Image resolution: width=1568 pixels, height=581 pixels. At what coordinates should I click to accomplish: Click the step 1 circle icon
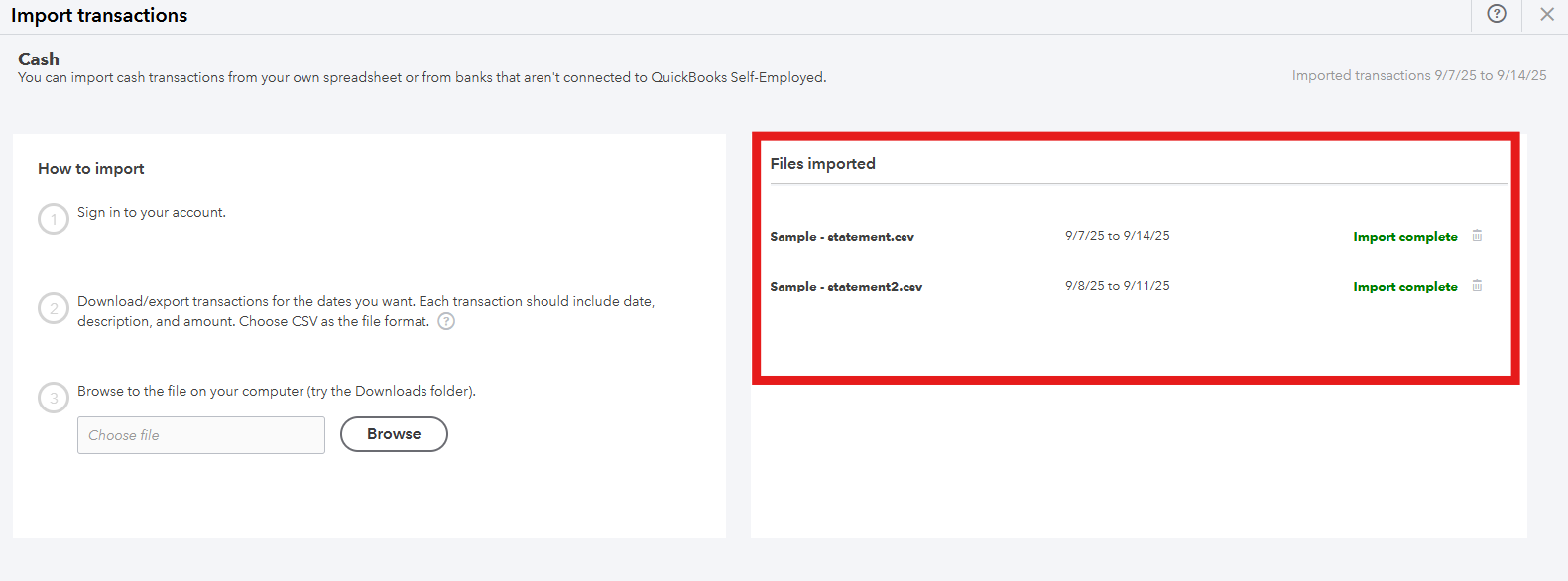pos(54,219)
